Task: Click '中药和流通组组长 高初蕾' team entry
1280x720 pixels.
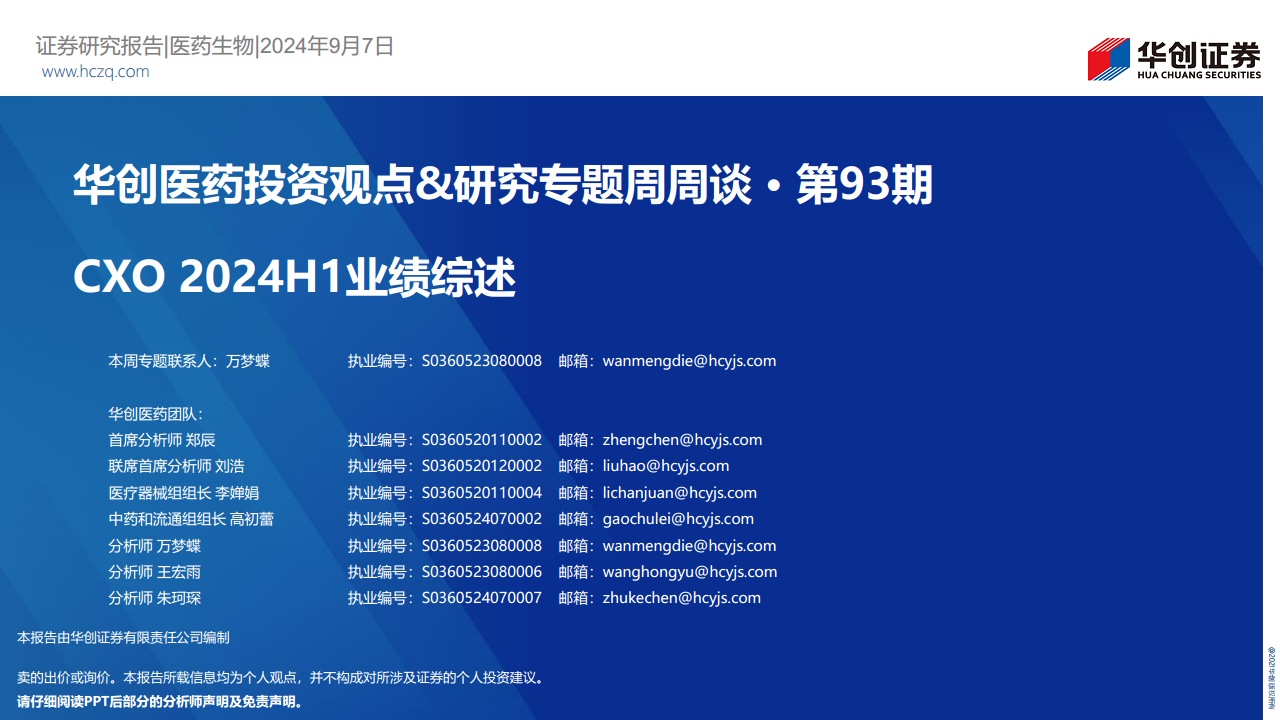Action: (x=191, y=519)
